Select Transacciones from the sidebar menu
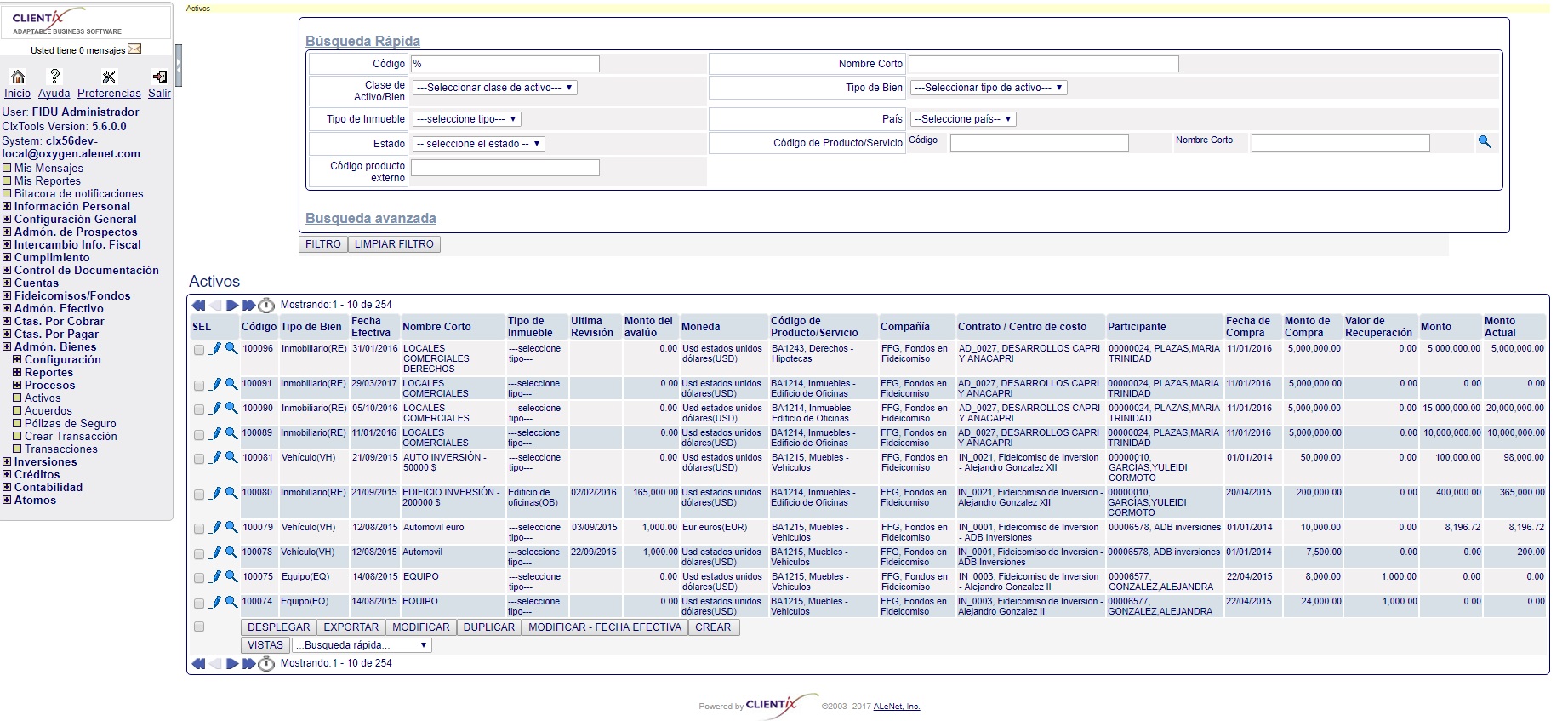This screenshot has width=1568, height=721. click(x=60, y=449)
